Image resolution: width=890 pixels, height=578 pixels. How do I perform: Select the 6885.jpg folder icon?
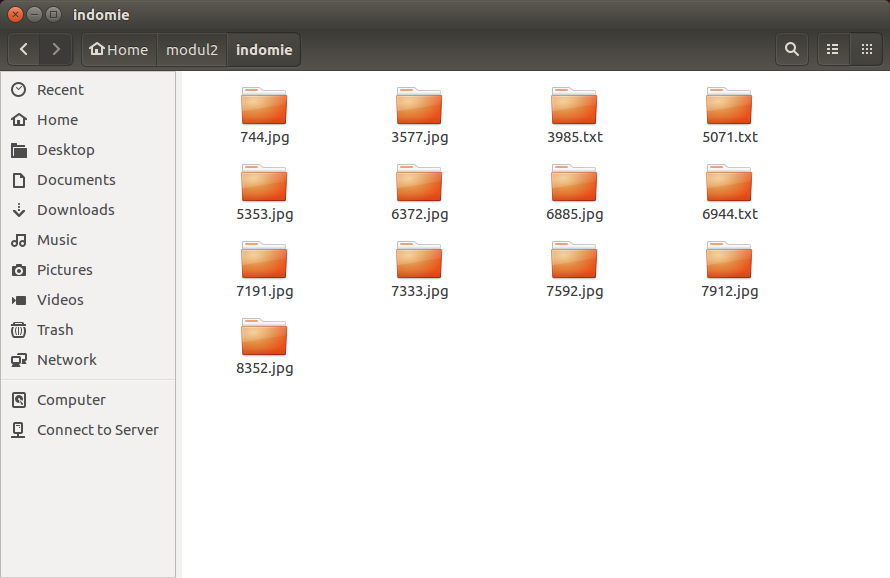(574, 183)
